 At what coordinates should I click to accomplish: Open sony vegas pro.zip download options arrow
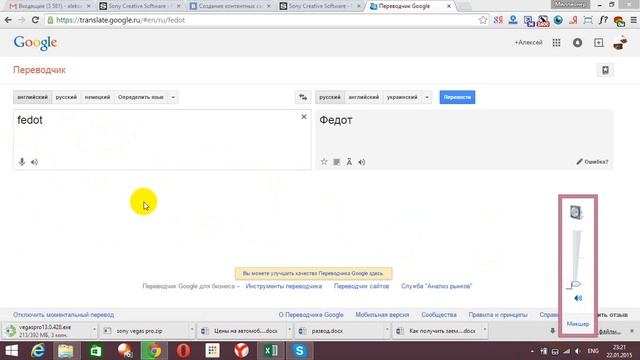point(191,330)
